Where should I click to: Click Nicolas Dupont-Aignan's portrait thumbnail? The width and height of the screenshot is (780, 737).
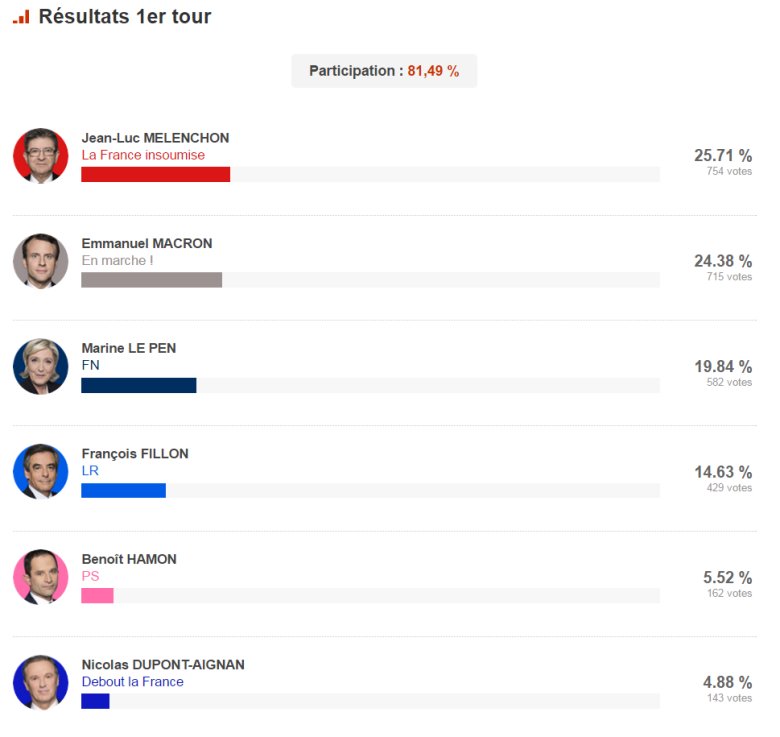pyautogui.click(x=41, y=683)
